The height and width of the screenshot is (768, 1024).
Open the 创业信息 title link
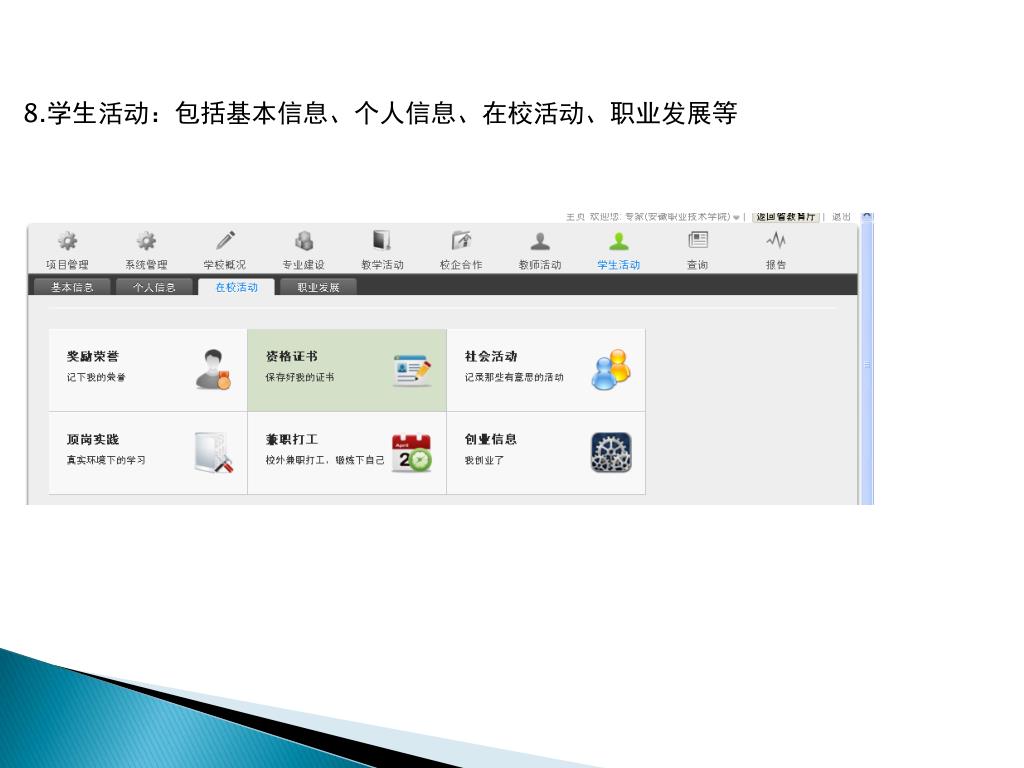(491, 440)
